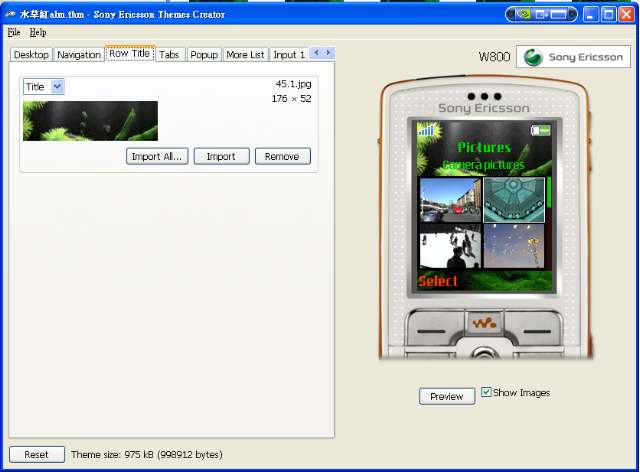640x472 pixels.
Task: Click the Sony Ericsson logo button
Action: [573, 57]
